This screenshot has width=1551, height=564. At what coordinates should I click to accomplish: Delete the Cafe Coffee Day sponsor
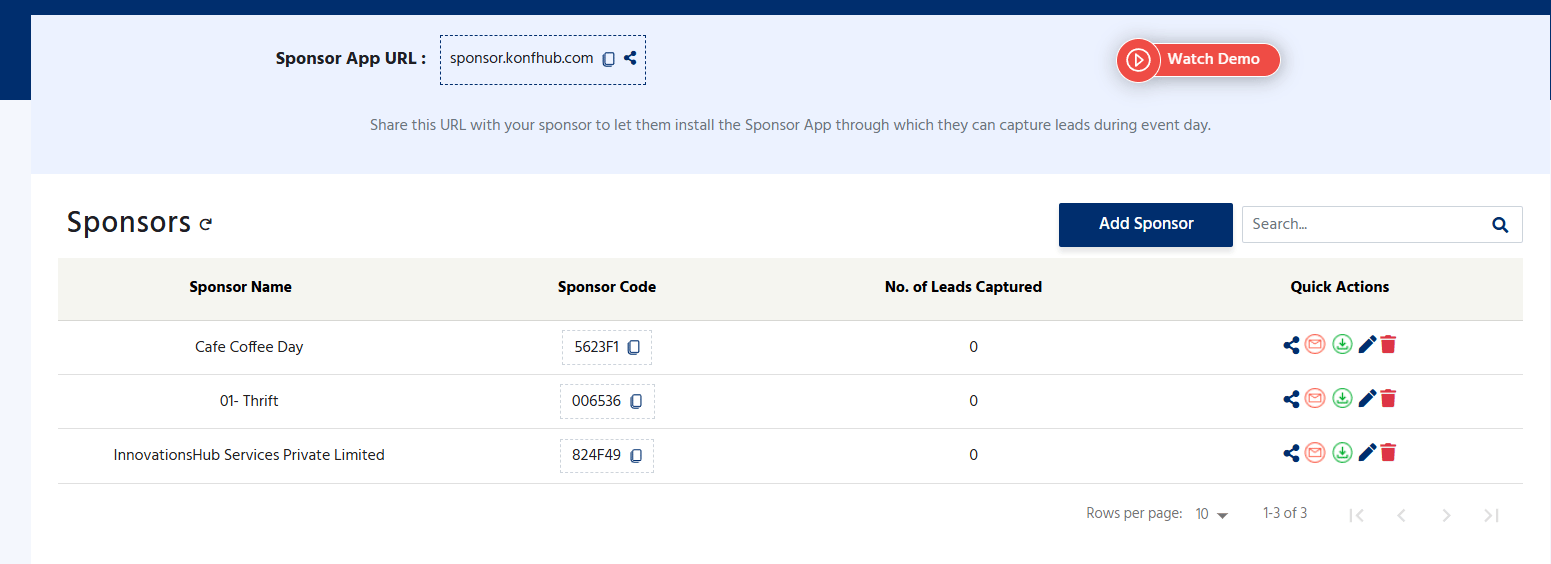1388,344
